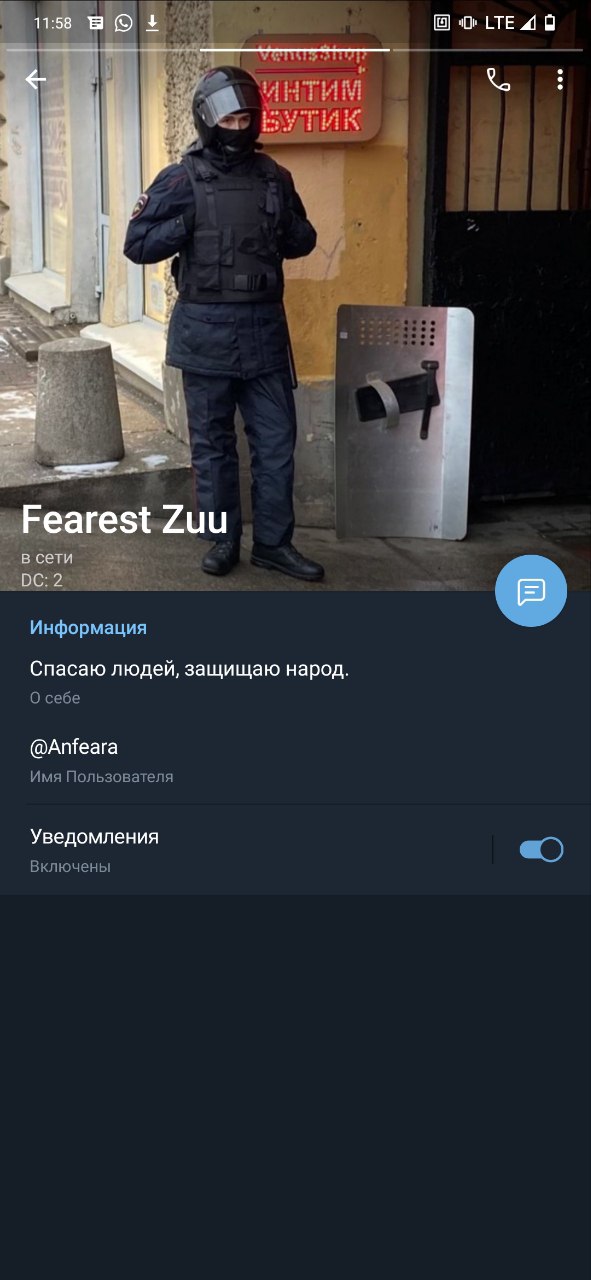
Task: Tap the vibrate mode icon in status bar
Action: coord(467,23)
